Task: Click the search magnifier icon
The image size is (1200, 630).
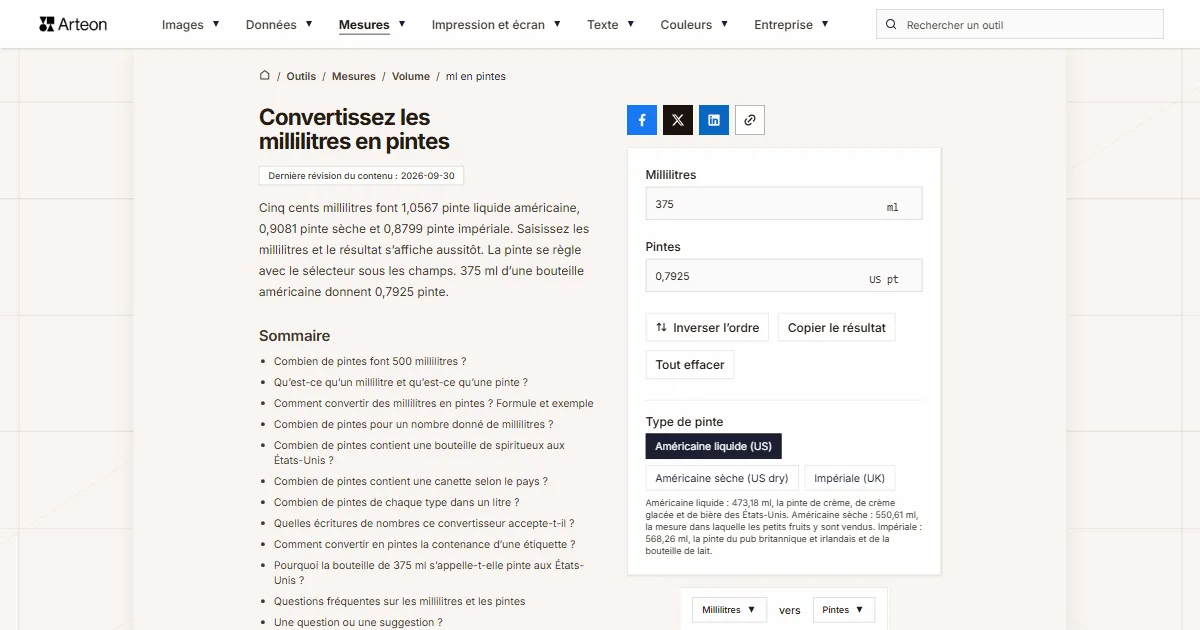Action: (x=892, y=24)
